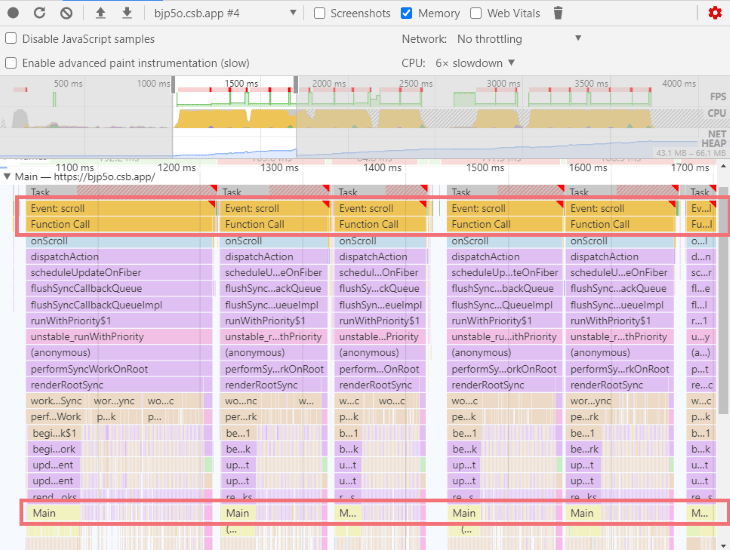Collapse the Main thread track
Image resolution: width=730 pixels, height=550 pixels.
pos(7,177)
